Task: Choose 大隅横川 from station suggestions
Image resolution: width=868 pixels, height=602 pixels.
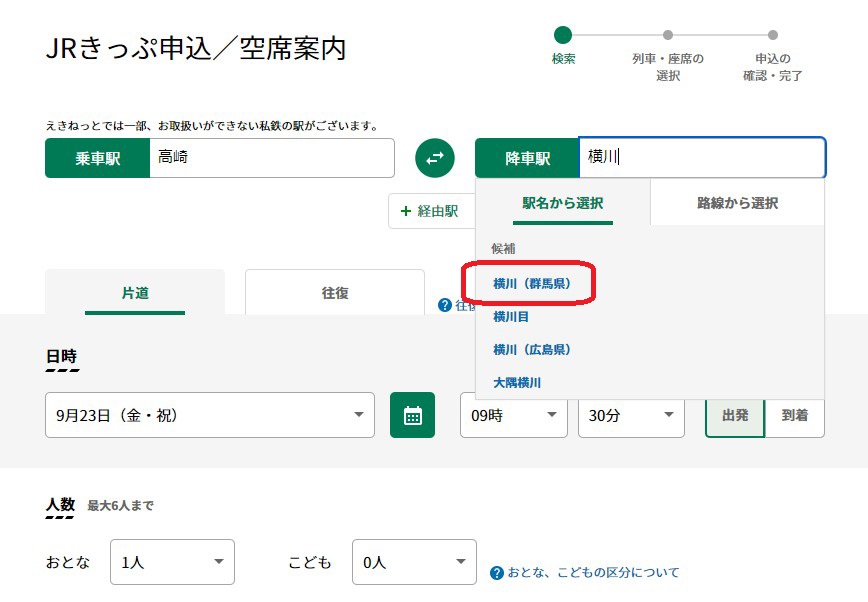Action: pyautogui.click(x=517, y=383)
